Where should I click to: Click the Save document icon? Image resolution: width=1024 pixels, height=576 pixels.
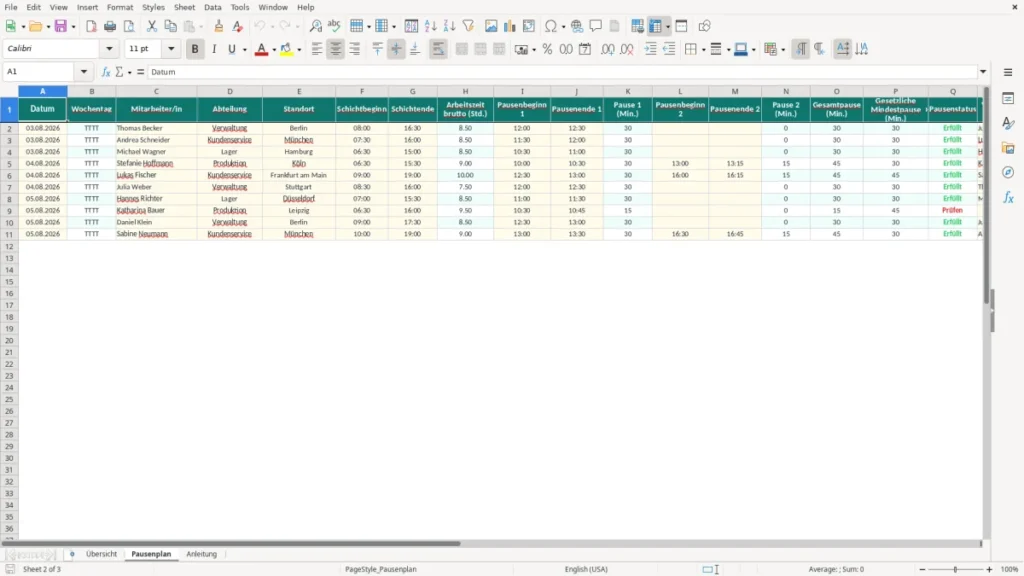[61, 26]
